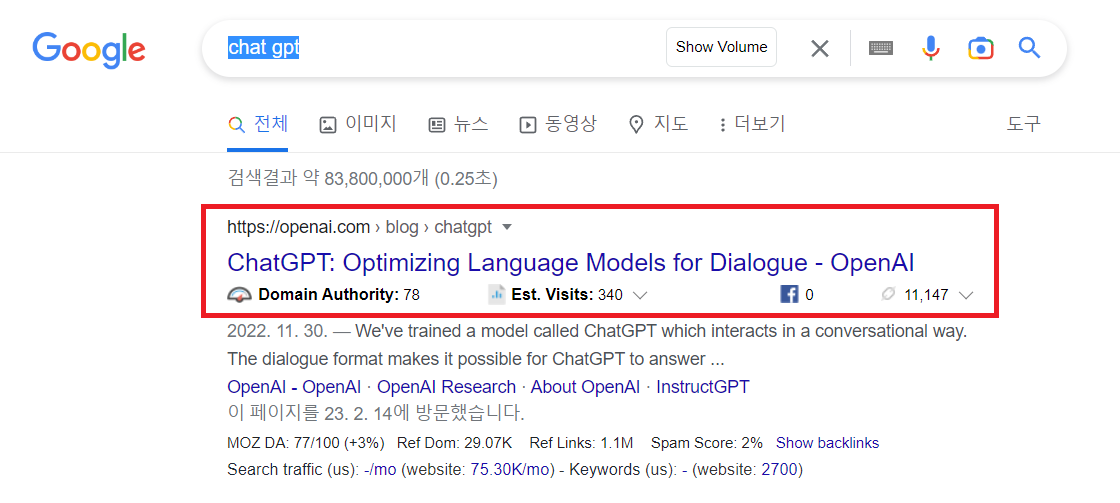Open the on-screen keyboard icon

pyautogui.click(x=881, y=48)
